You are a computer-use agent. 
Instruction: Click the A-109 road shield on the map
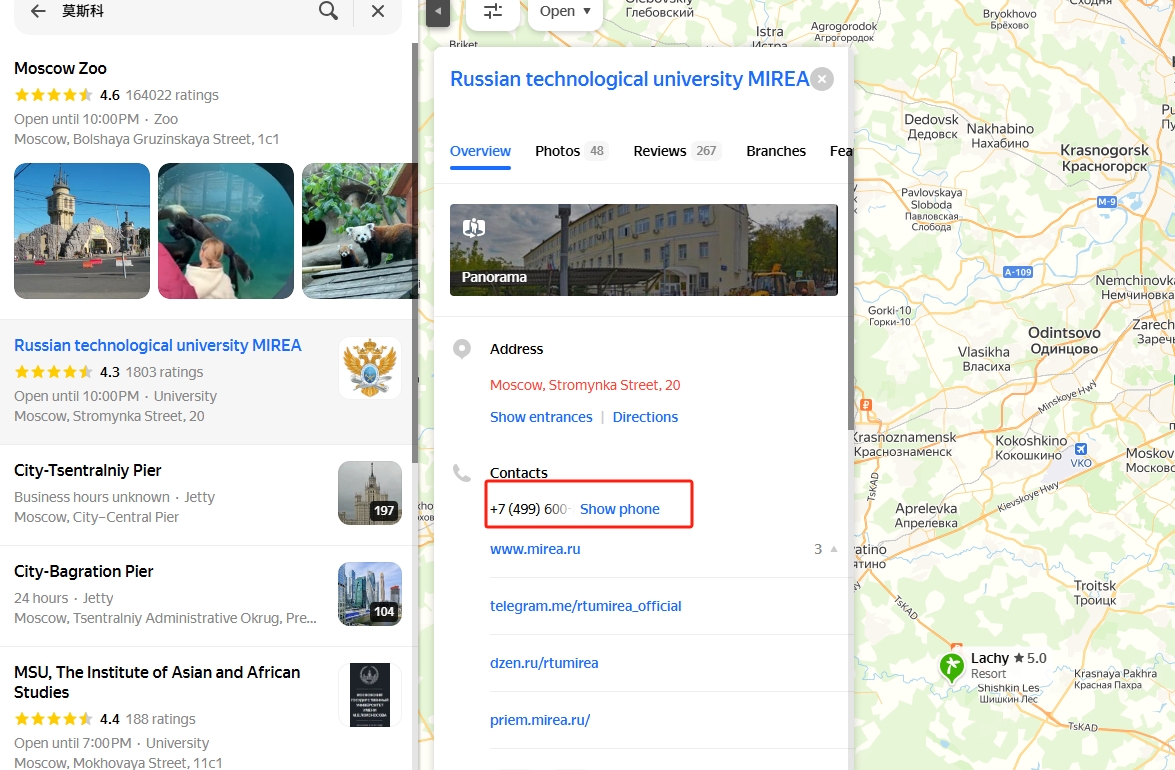click(1018, 272)
